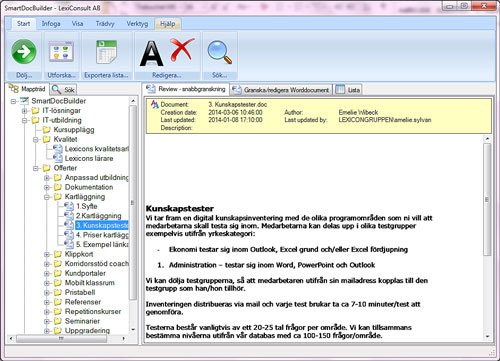Switch to the Sök panel tab
500x361 pixels.
64,90
